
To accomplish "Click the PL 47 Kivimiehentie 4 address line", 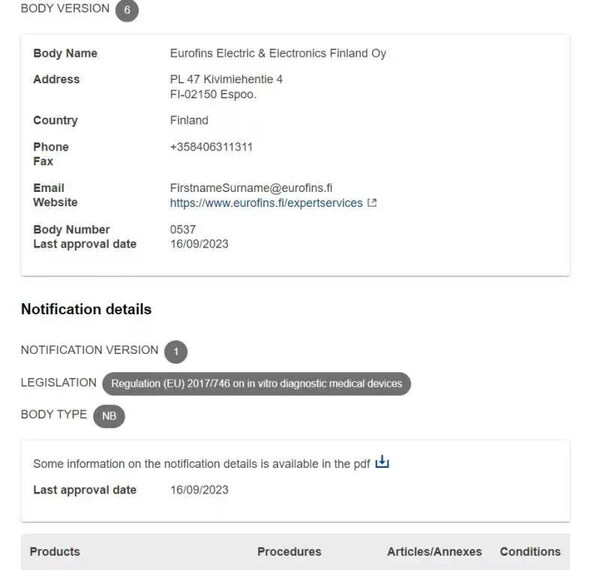I will 226,79.
